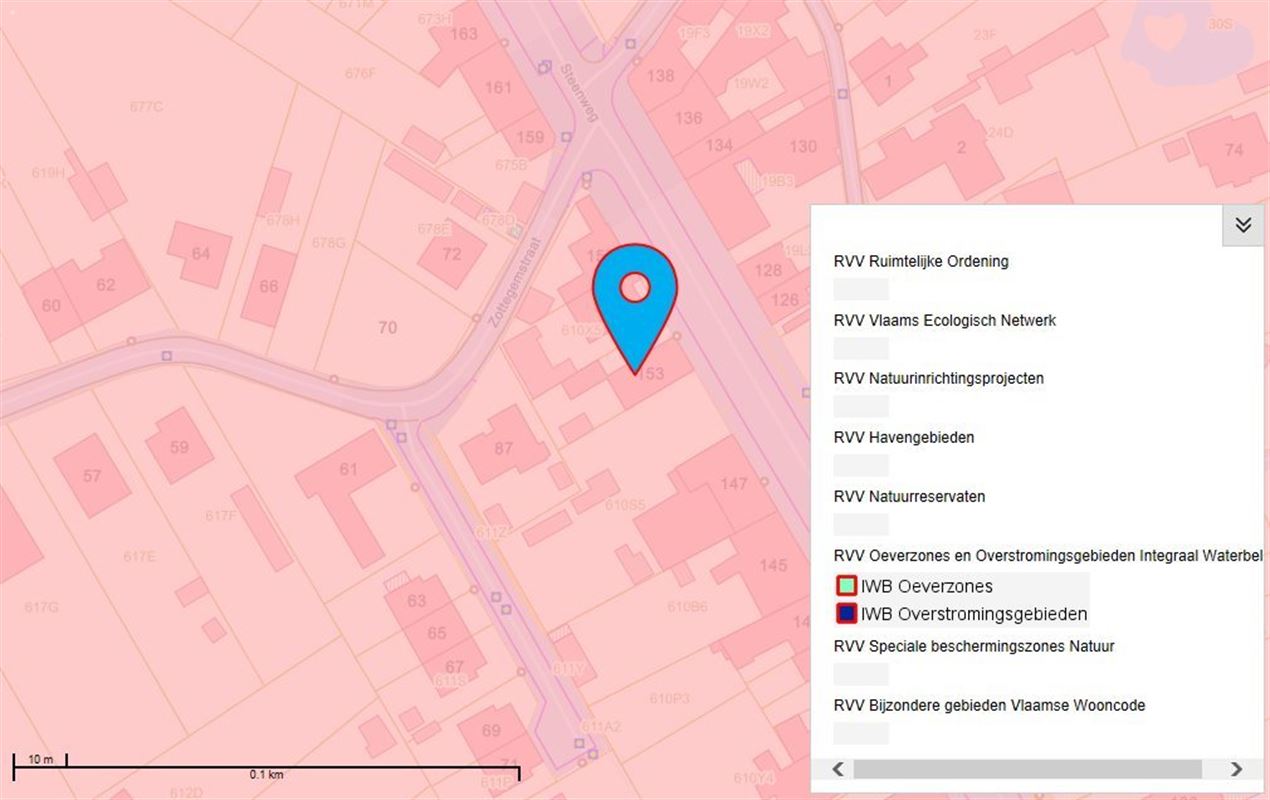1270x800 pixels.
Task: Collapse the legend panel with the double chevron
Action: (1243, 225)
